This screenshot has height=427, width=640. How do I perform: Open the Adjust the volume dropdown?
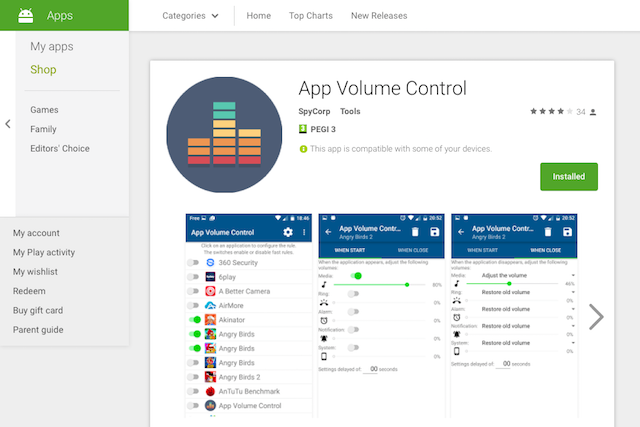pyautogui.click(x=528, y=276)
